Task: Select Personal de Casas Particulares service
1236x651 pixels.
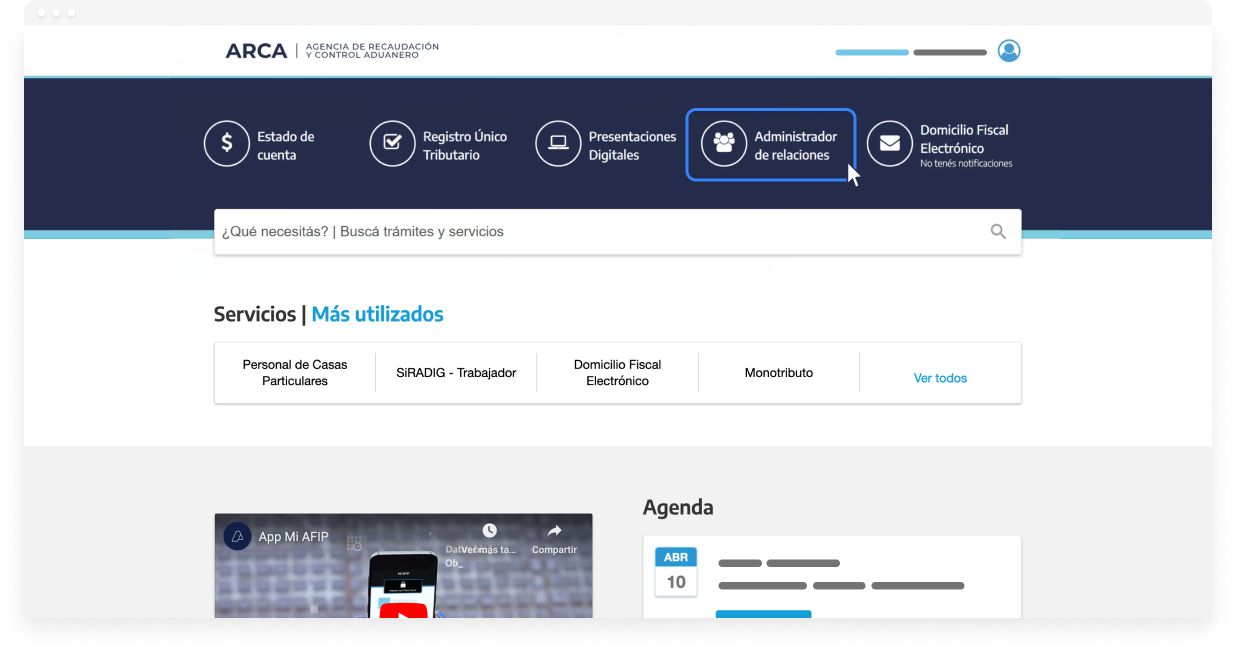Action: pyautogui.click(x=295, y=373)
